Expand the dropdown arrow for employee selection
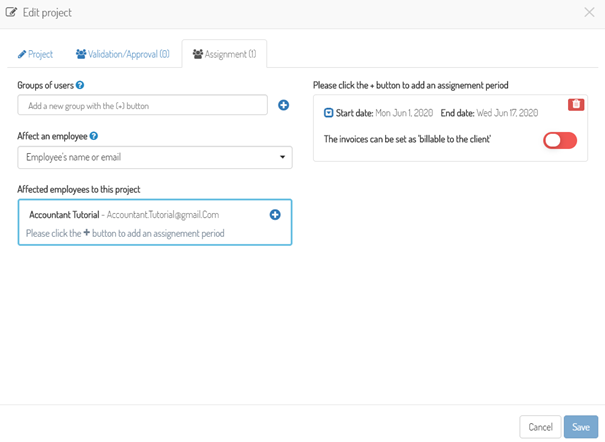 (x=282, y=157)
